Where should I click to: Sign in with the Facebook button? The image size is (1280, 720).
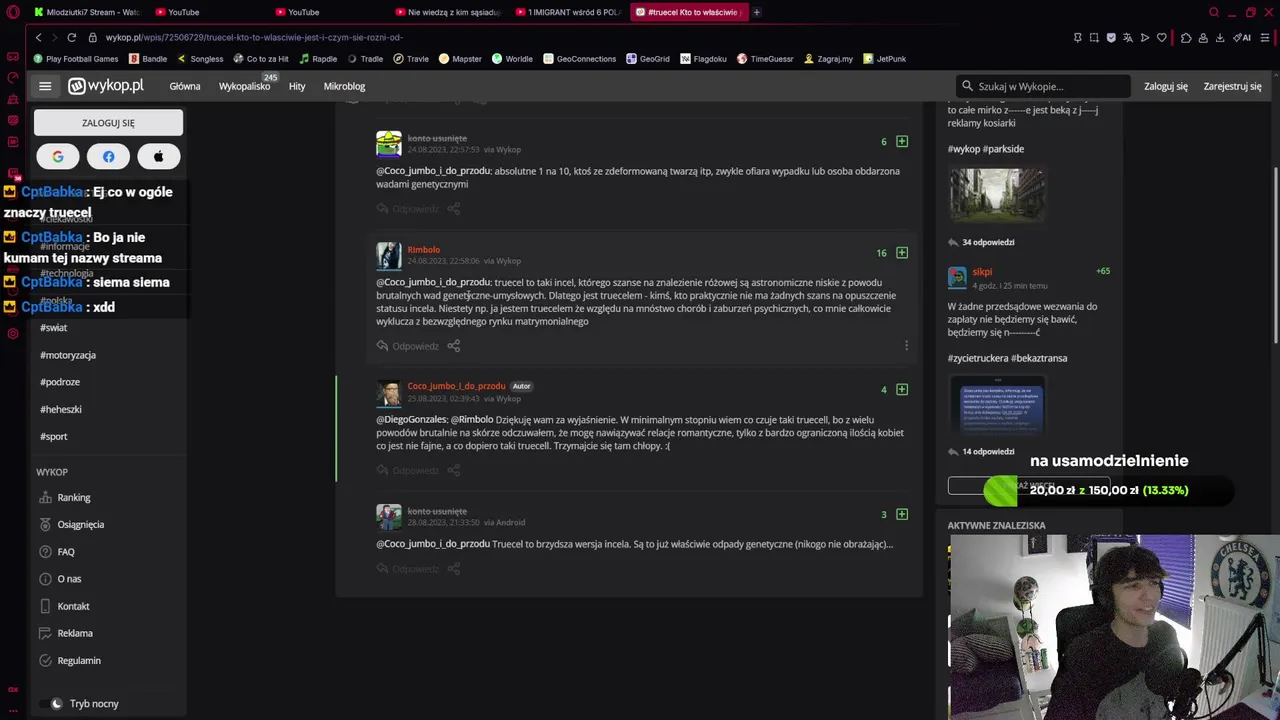pos(108,157)
